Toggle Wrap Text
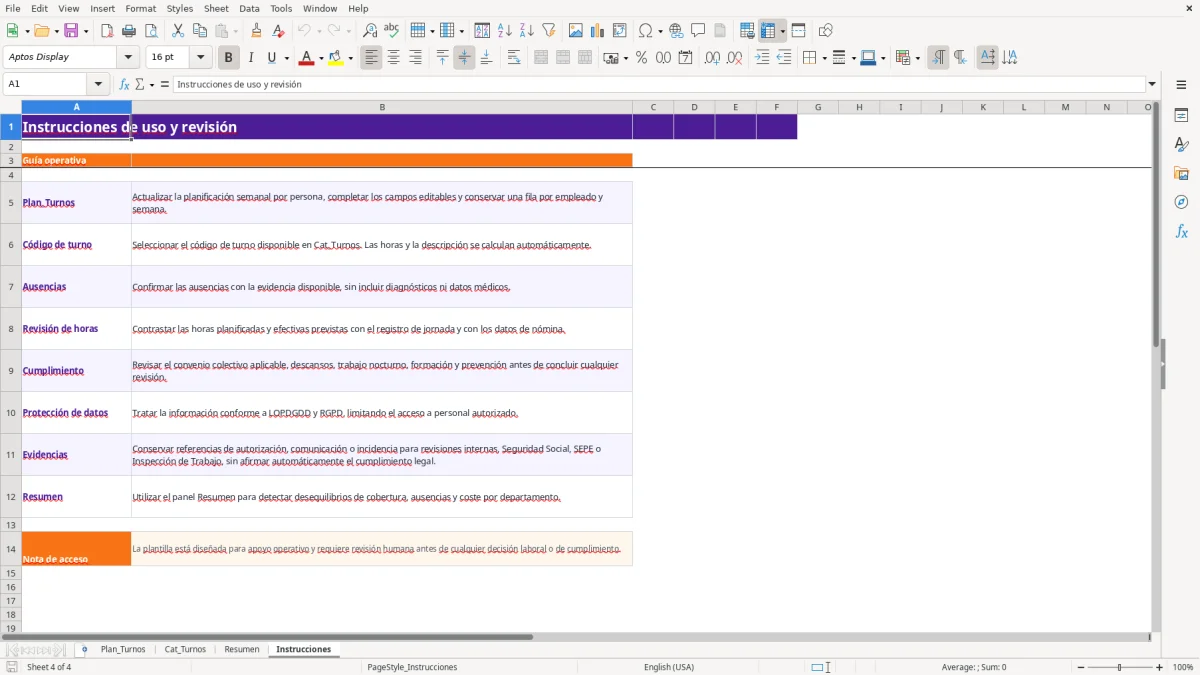 (514, 58)
